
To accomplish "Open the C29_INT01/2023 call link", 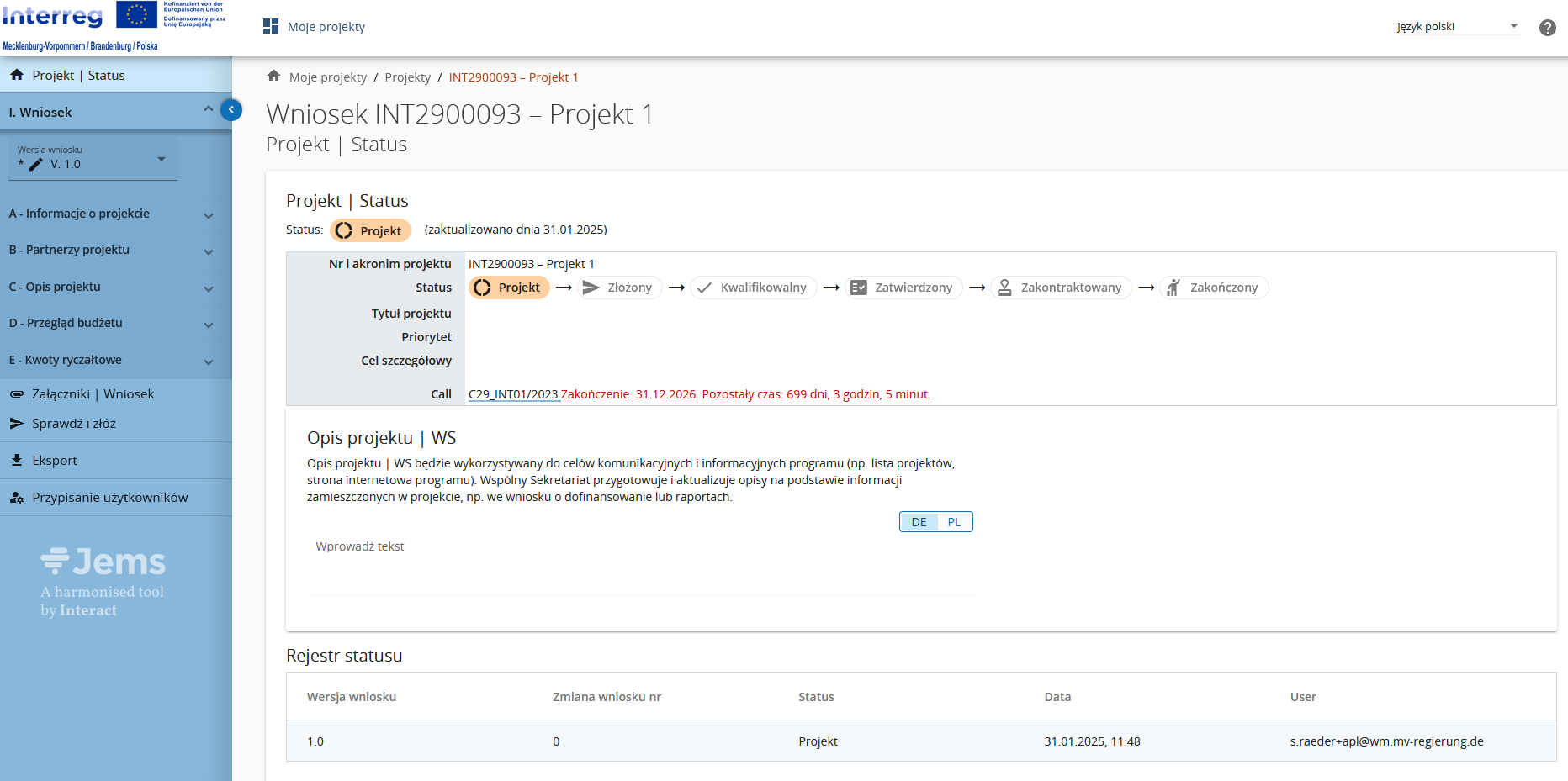I will [513, 394].
